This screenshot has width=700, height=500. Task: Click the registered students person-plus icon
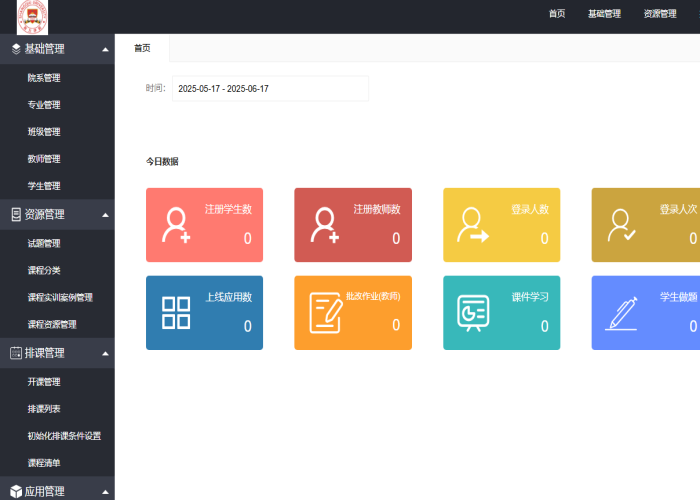[x=177, y=225]
